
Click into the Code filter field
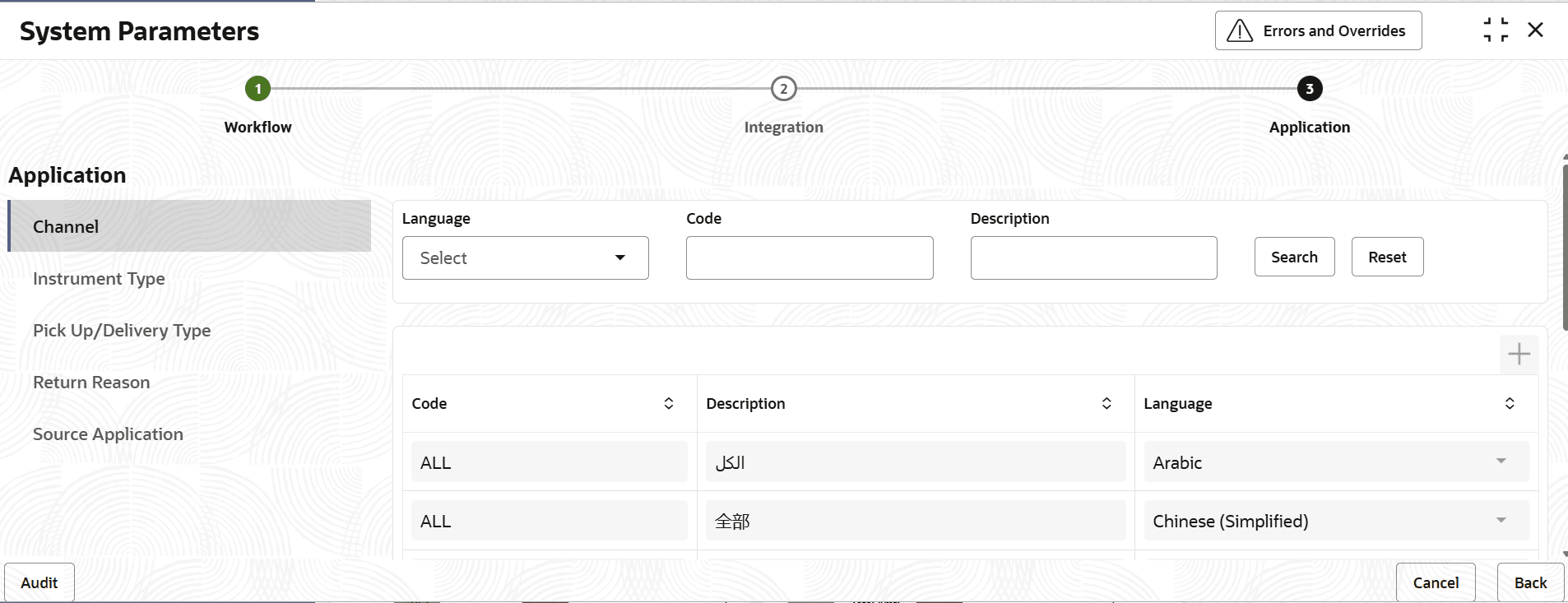pos(810,258)
